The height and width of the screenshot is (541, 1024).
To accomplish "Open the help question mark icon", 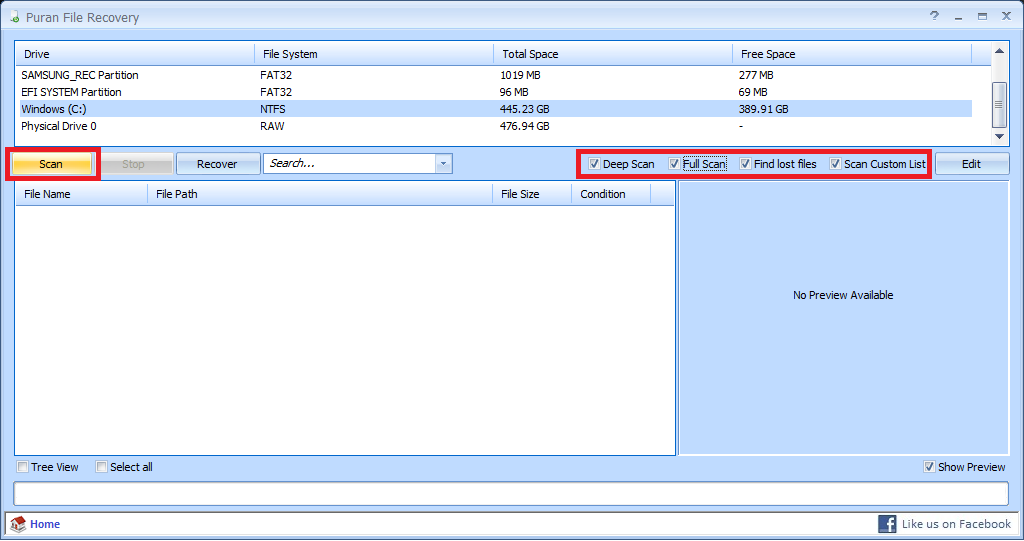I will (x=935, y=16).
